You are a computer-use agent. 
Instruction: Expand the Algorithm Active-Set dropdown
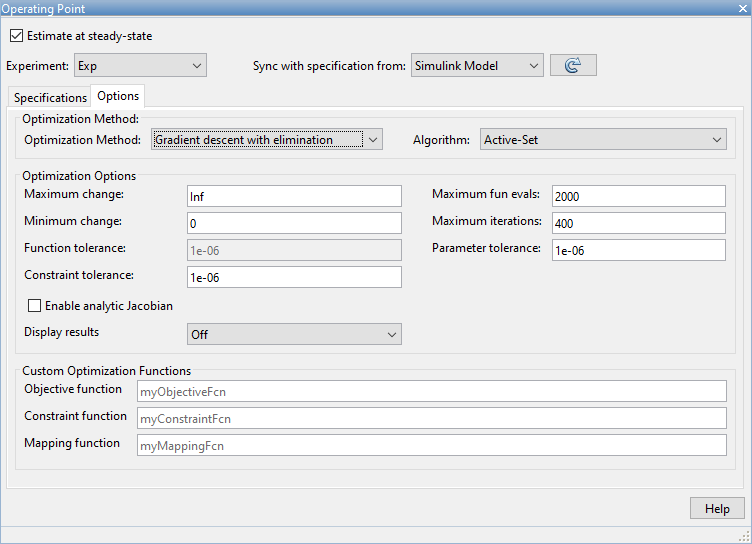pos(603,140)
